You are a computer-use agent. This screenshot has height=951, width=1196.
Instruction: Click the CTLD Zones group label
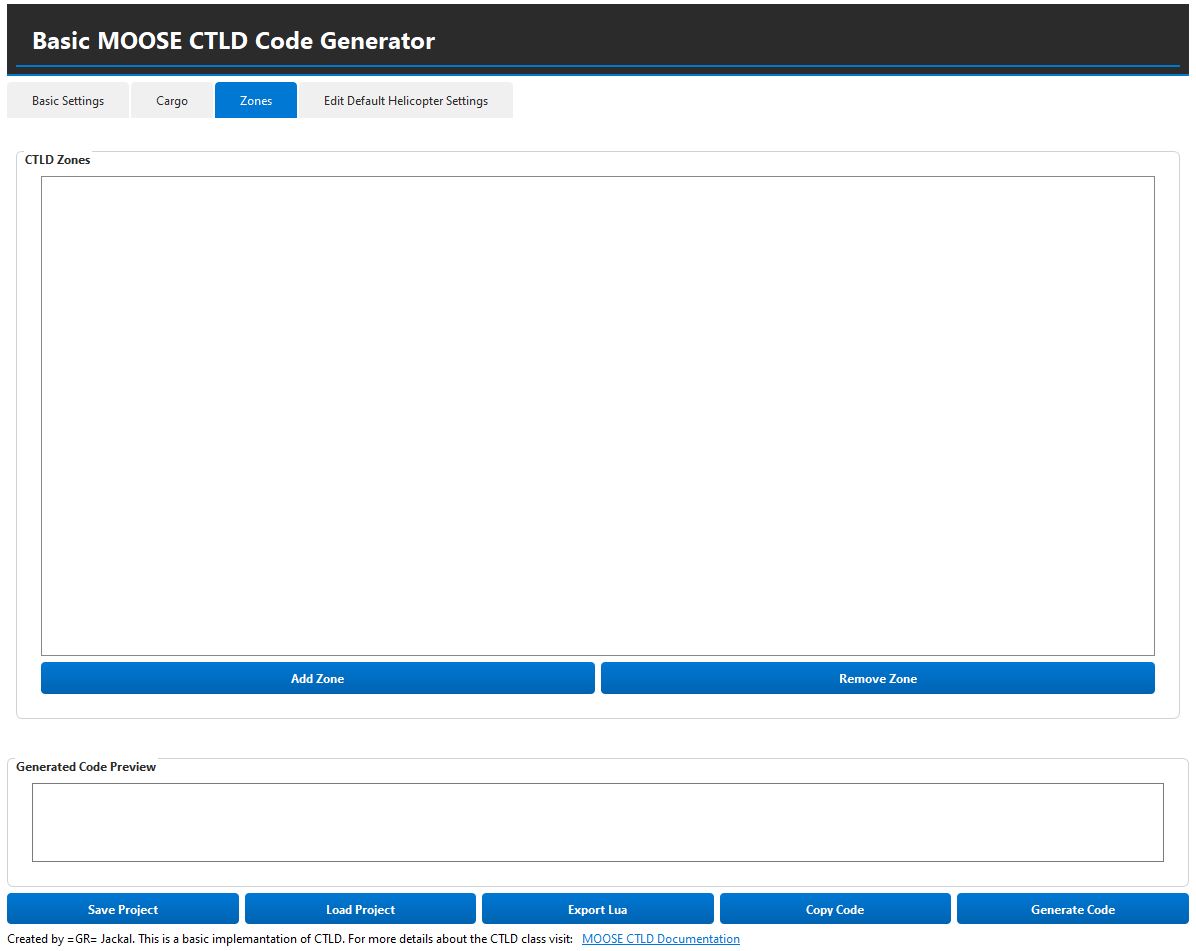point(57,160)
